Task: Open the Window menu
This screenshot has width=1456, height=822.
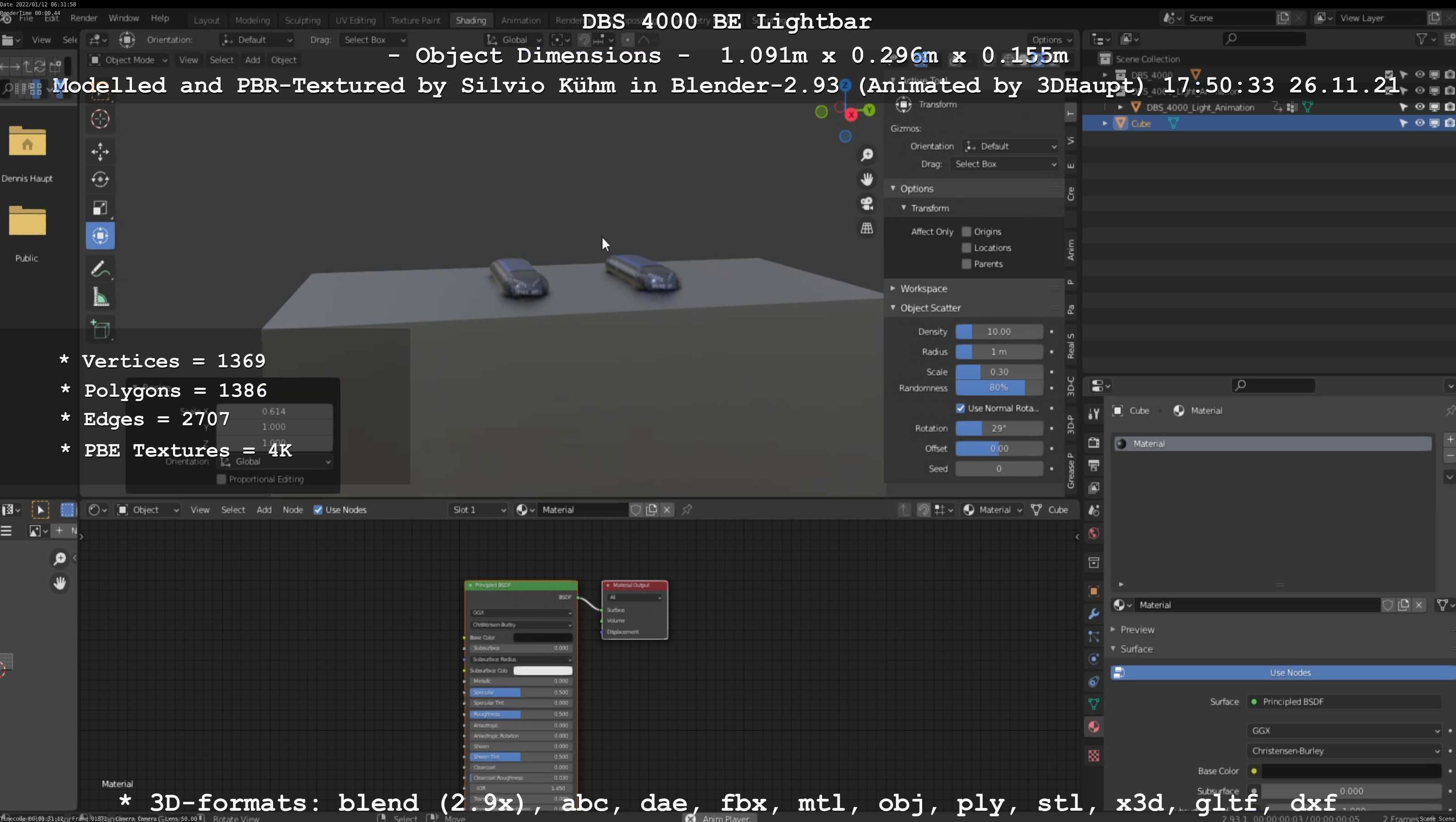Action: point(123,18)
